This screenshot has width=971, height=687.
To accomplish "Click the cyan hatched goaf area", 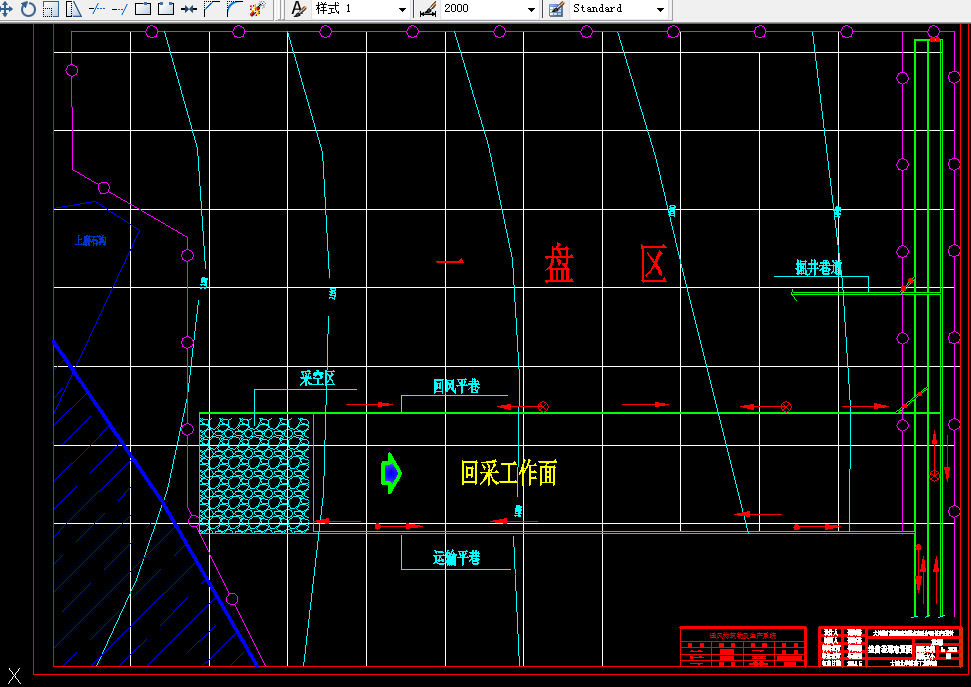I will pyautogui.click(x=255, y=475).
